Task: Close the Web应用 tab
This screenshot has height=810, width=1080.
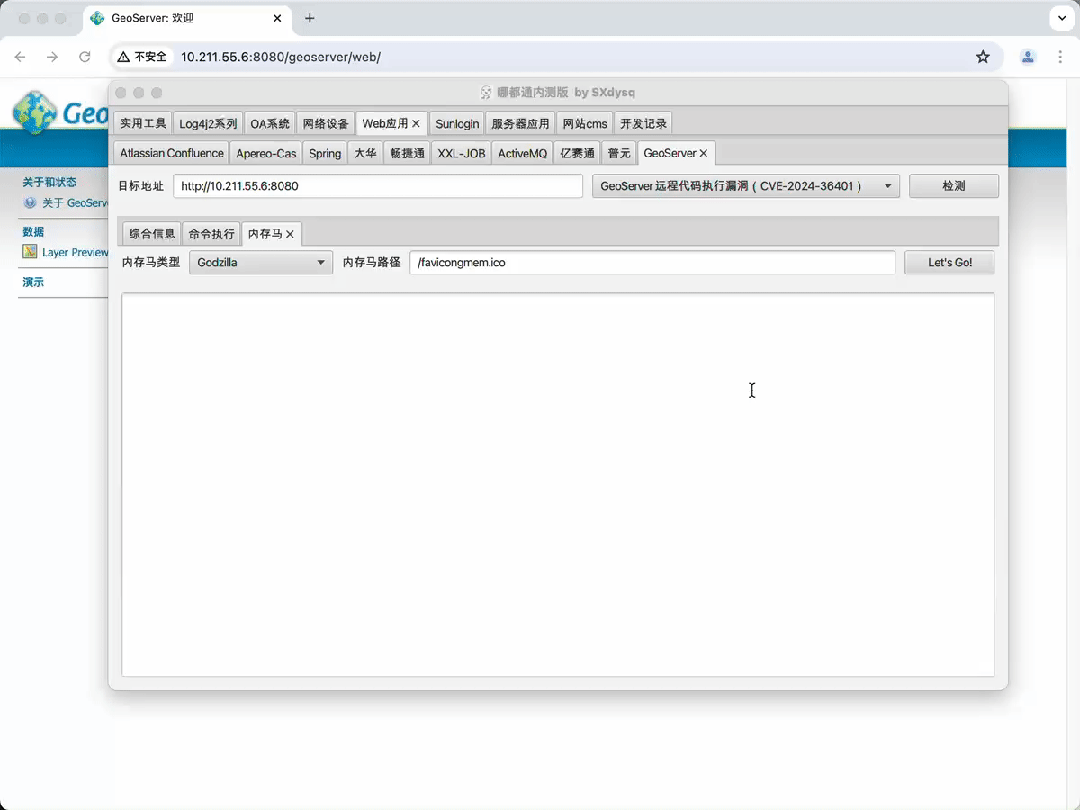Action: point(416,124)
